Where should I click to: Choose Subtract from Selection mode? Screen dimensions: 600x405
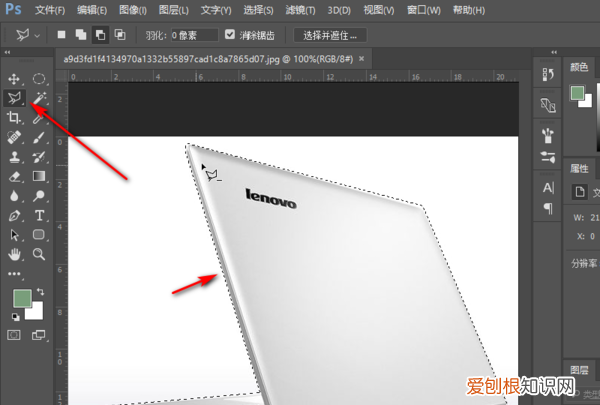pos(100,35)
